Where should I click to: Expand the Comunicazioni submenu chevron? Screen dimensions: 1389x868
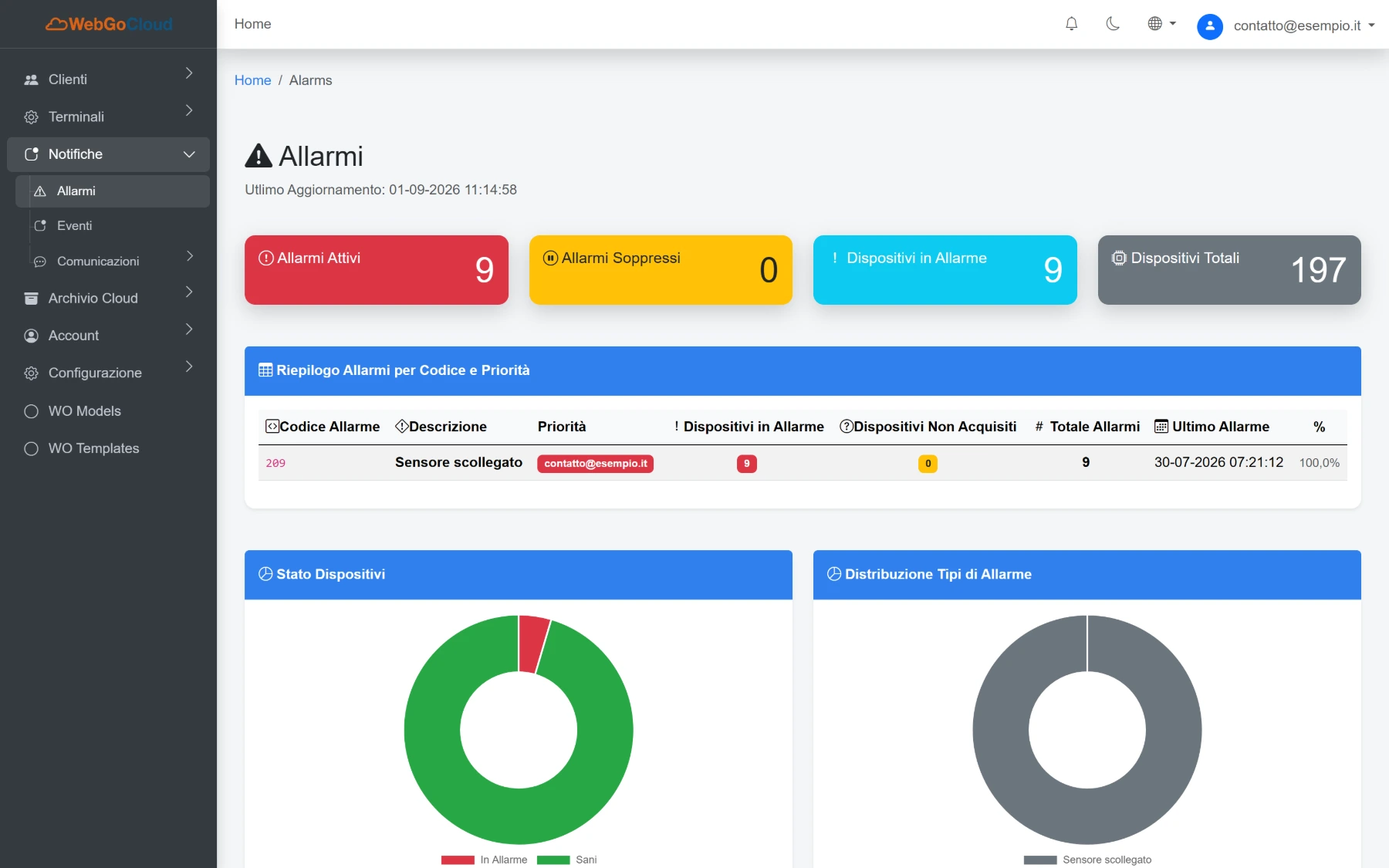(x=190, y=255)
